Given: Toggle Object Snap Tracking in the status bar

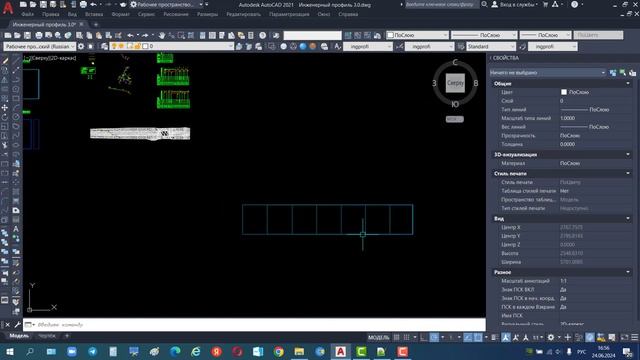Looking at the screenshot, I should tap(468, 338).
